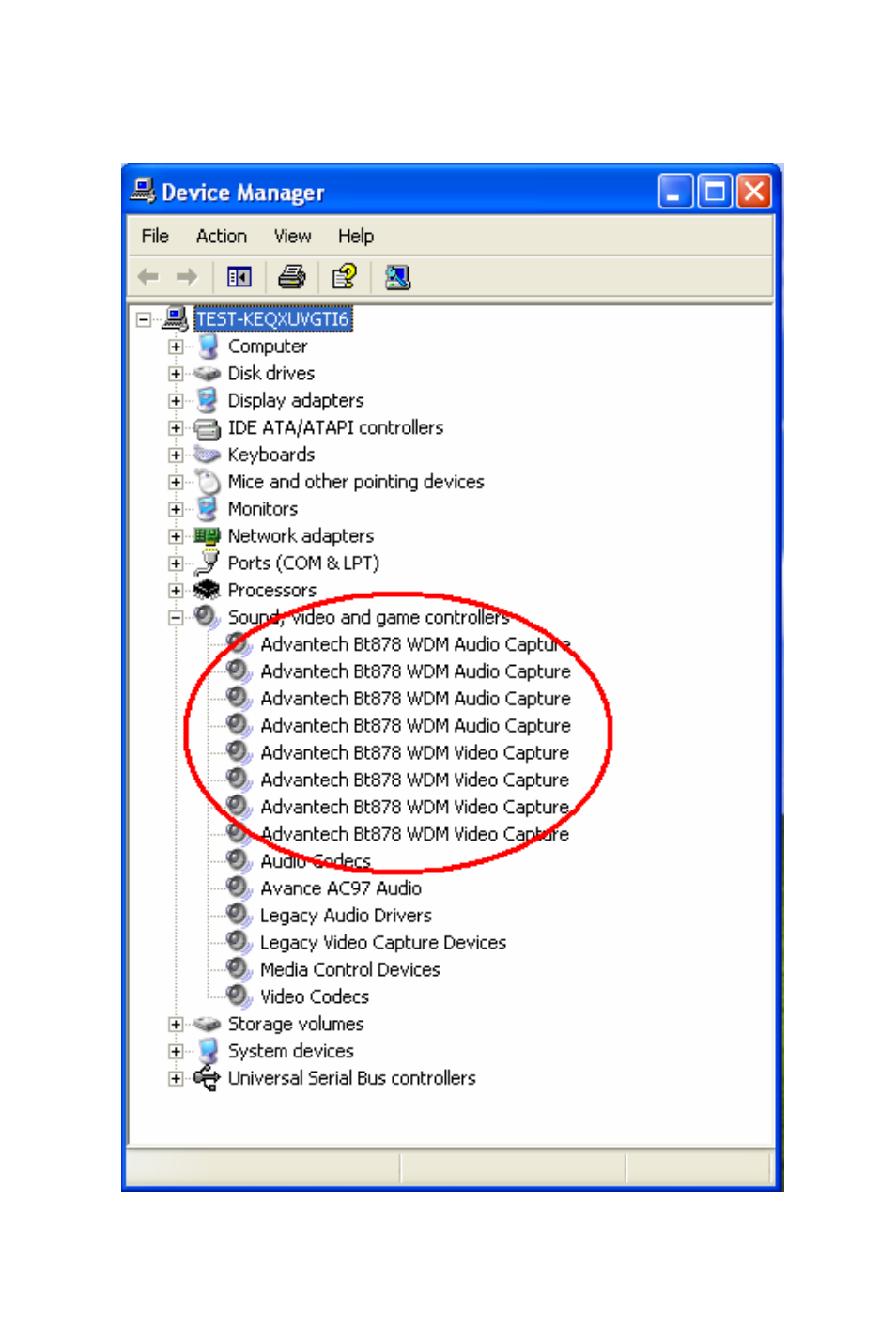Click the Ports (COM & LPT) icon
The image size is (896, 1343).
pyautogui.click(x=208, y=563)
